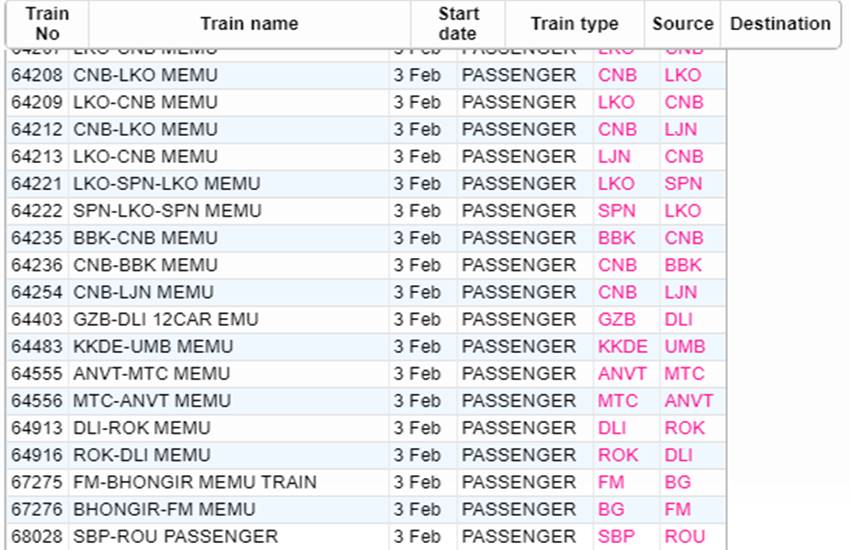Viewport: 850px width, 550px height.
Task: Open GZB source station link
Action: coord(616,319)
